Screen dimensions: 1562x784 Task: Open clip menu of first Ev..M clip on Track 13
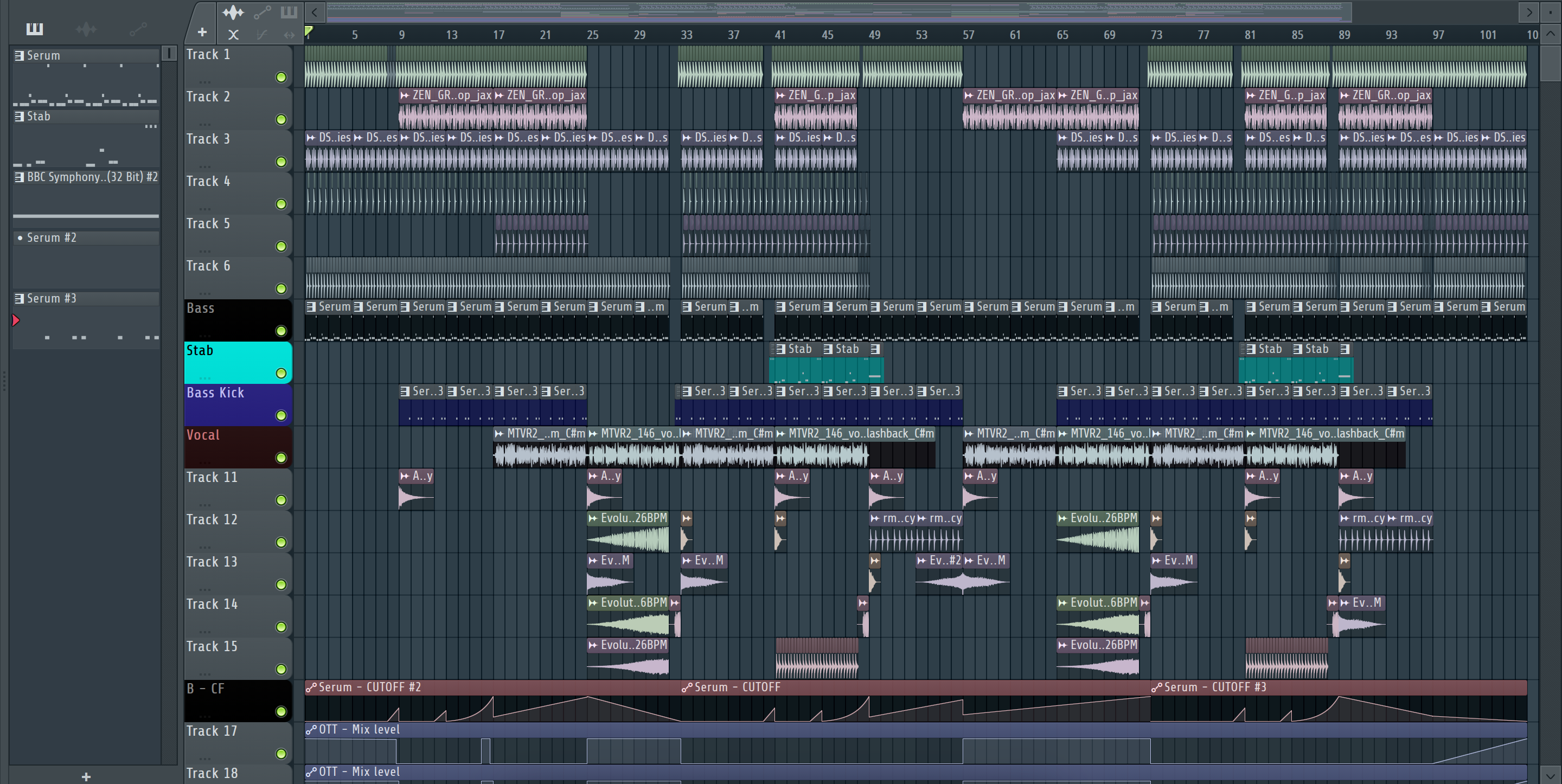pos(593,561)
